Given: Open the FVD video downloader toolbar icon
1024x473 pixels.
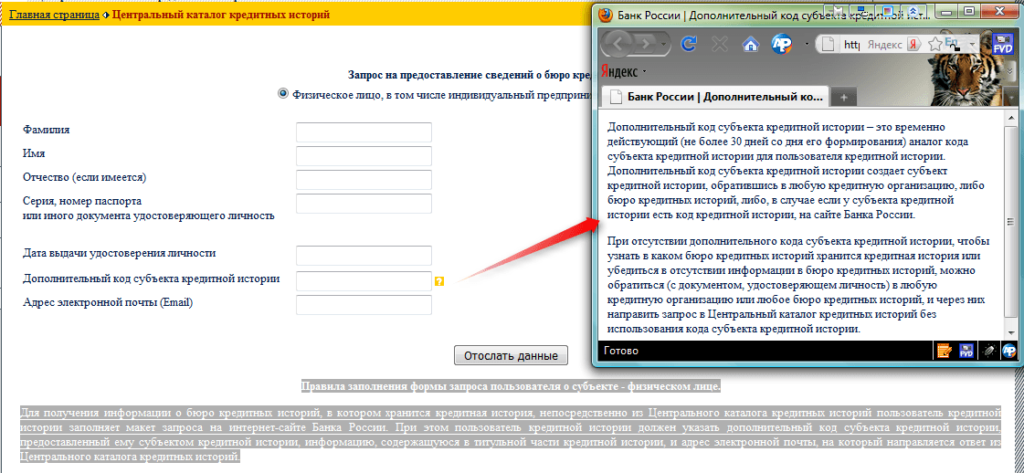Looking at the screenshot, I should [x=1001, y=44].
